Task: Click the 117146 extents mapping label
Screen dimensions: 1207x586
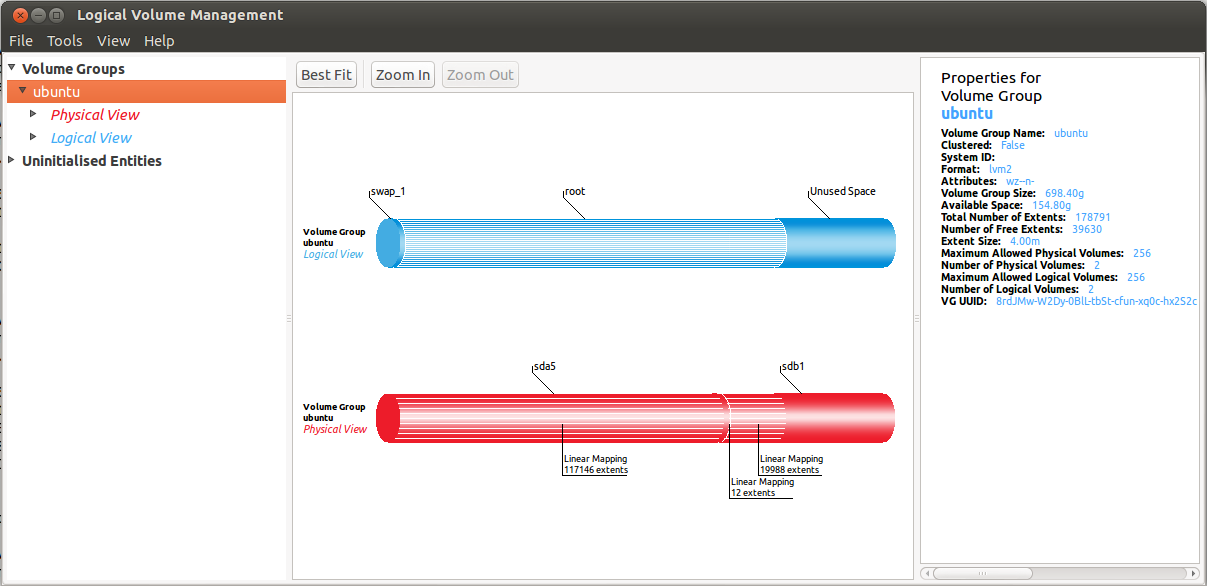Action: click(596, 464)
